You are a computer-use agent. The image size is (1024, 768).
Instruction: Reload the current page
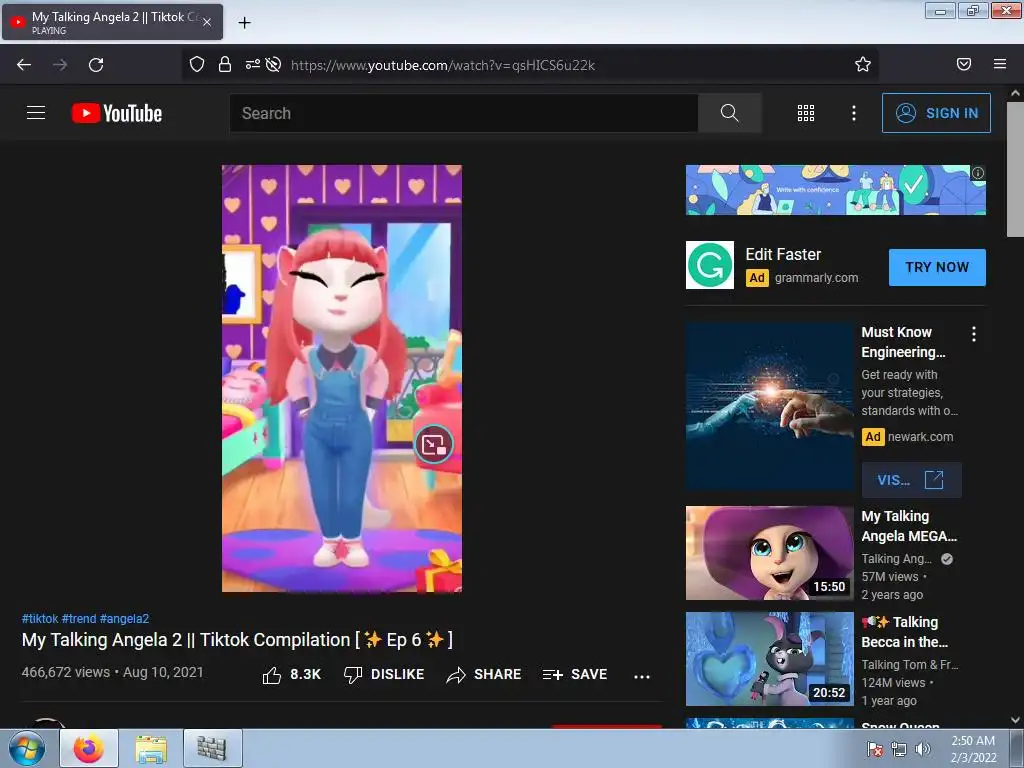pos(96,65)
